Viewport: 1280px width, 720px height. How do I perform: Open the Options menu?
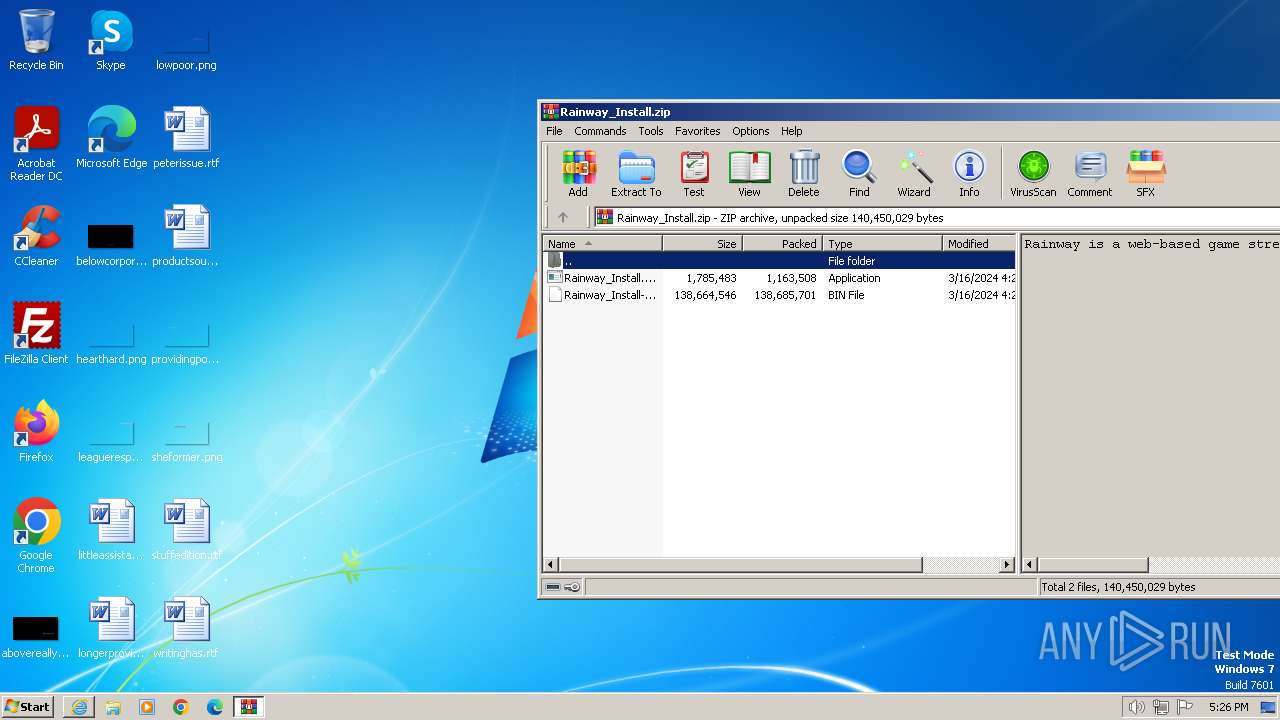751,131
